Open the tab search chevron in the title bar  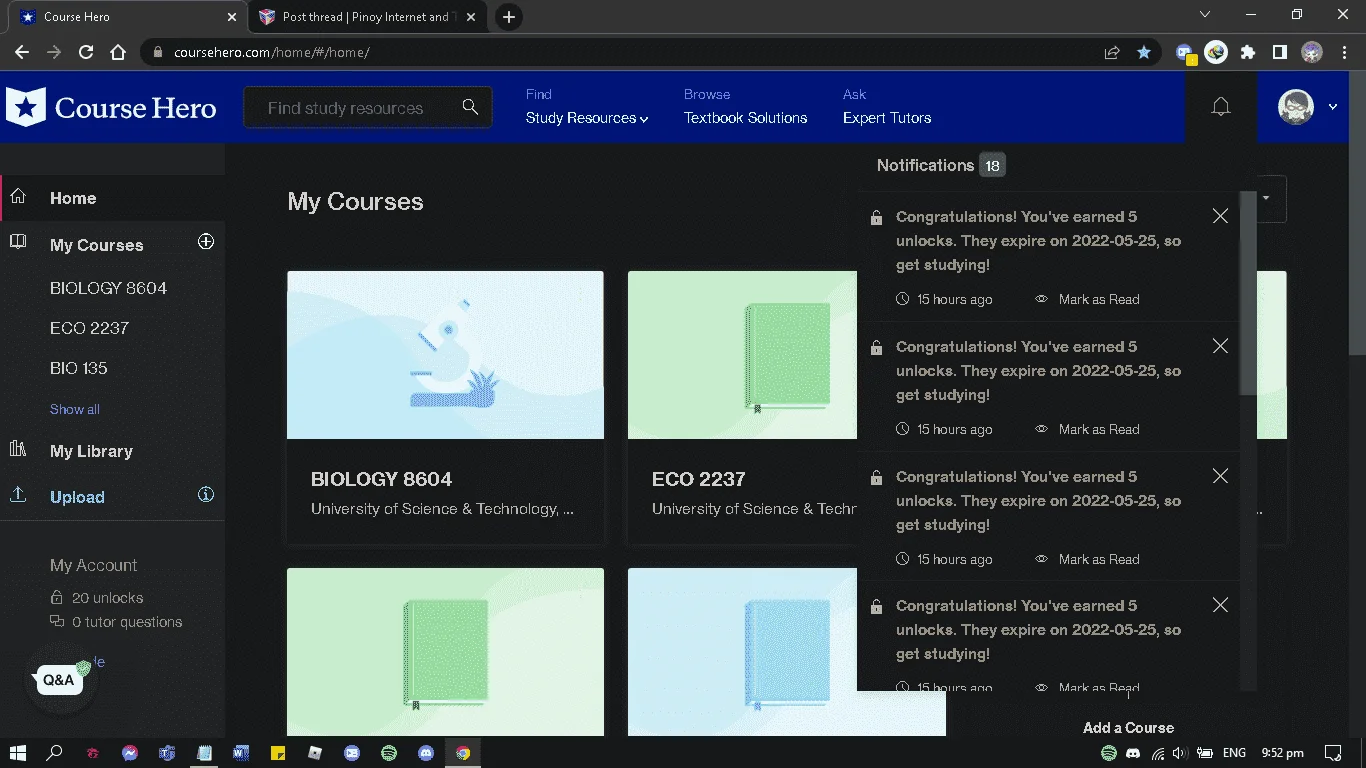point(1205,15)
